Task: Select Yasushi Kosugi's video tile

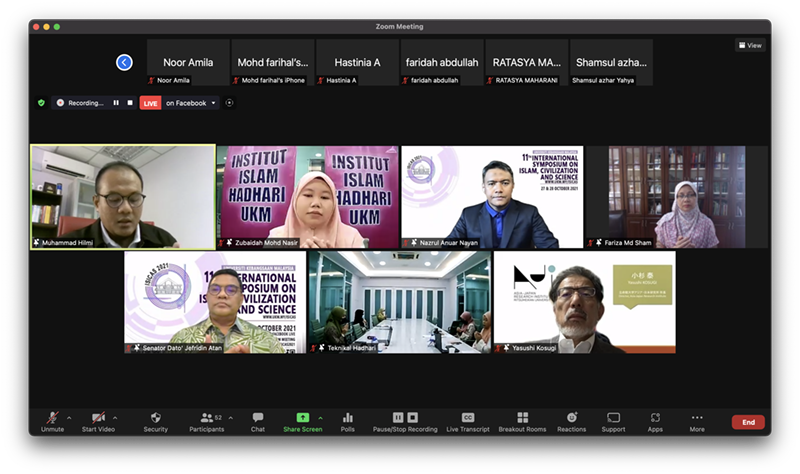Action: [584, 300]
